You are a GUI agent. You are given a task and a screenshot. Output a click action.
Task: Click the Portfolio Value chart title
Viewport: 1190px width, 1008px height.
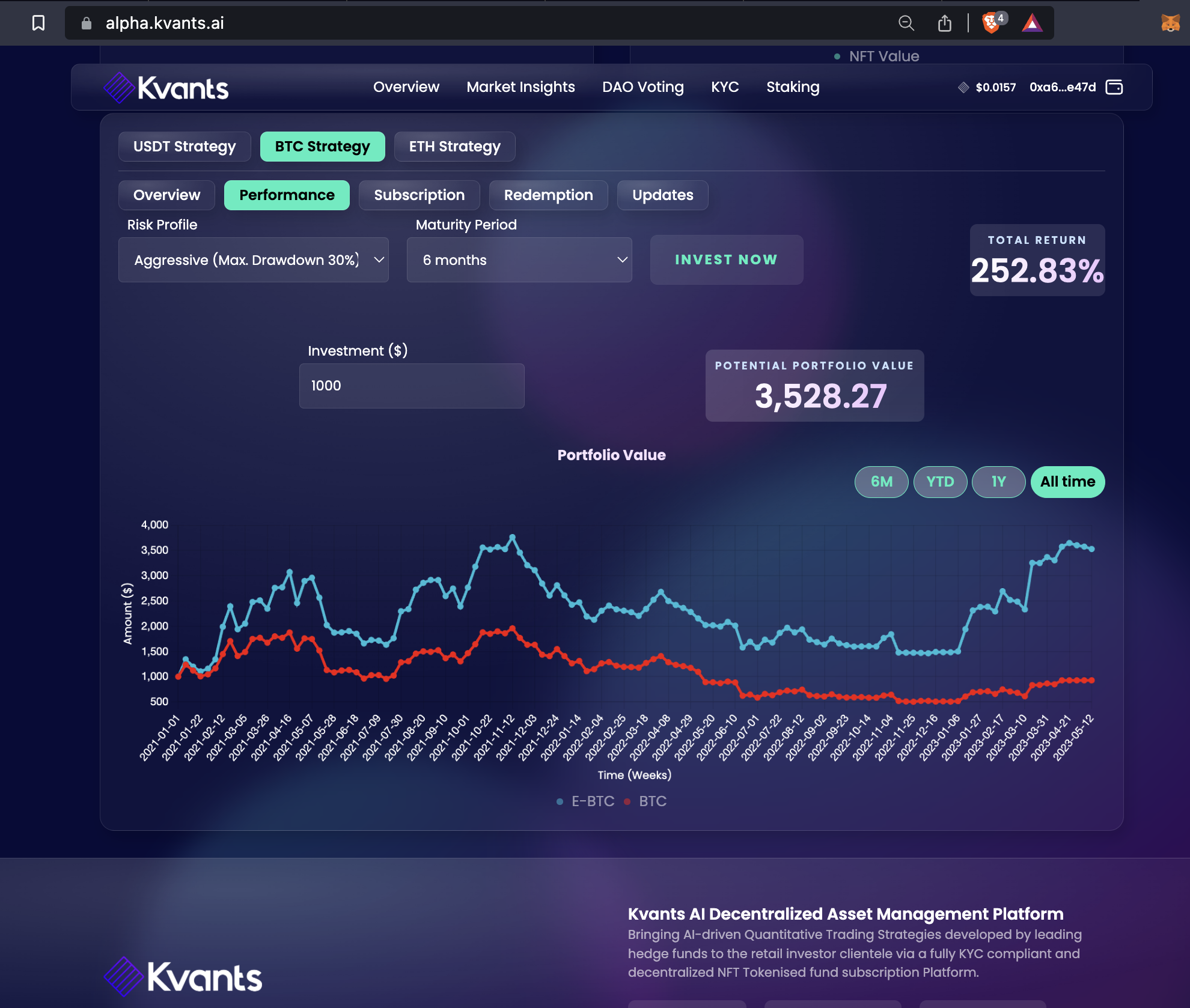(611, 455)
